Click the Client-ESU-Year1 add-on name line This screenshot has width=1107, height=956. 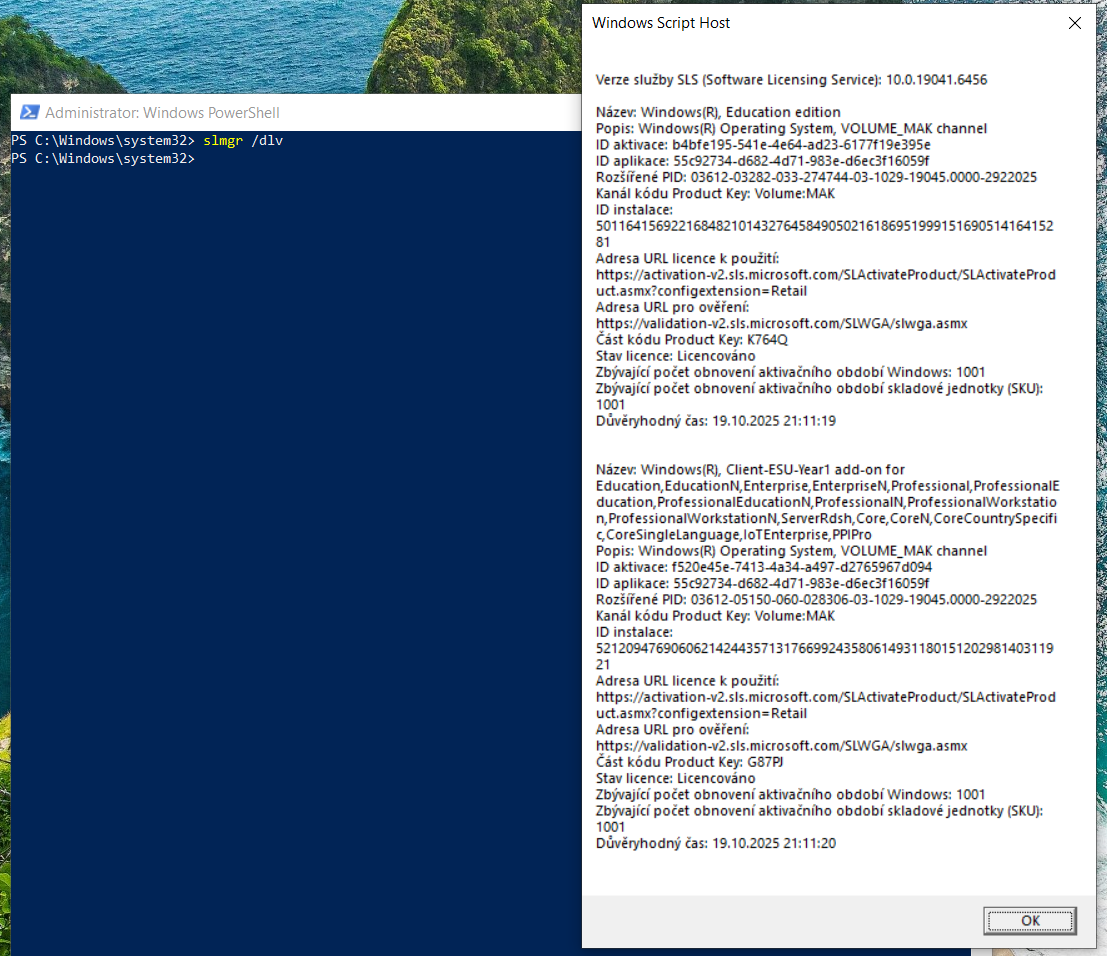750,469
